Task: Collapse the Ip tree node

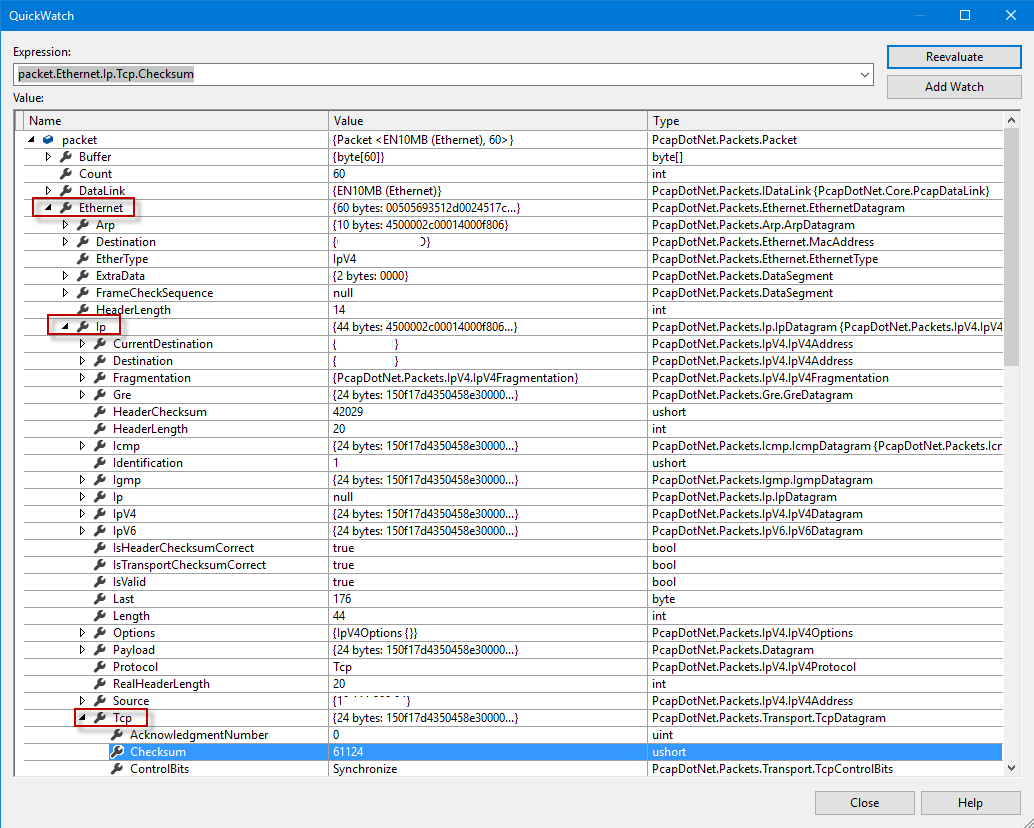Action: [x=64, y=326]
